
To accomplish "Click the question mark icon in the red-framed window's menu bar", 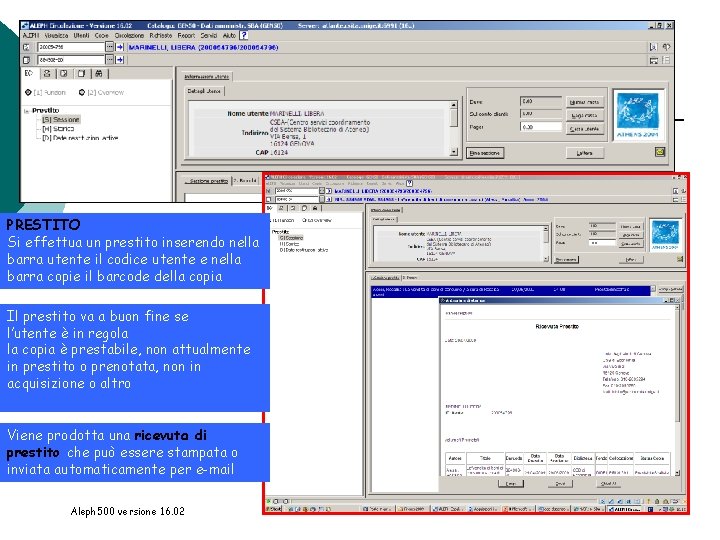I will [409, 183].
